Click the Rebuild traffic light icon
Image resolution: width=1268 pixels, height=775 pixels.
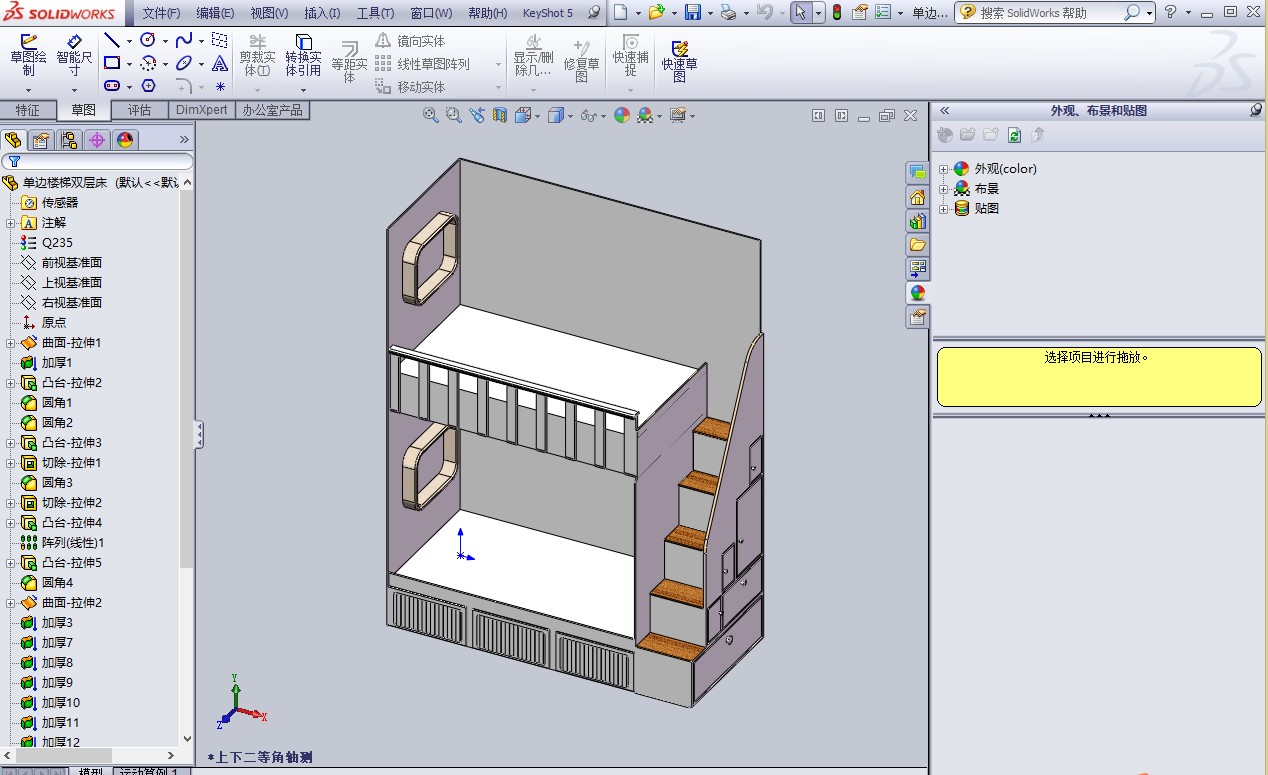(836, 13)
